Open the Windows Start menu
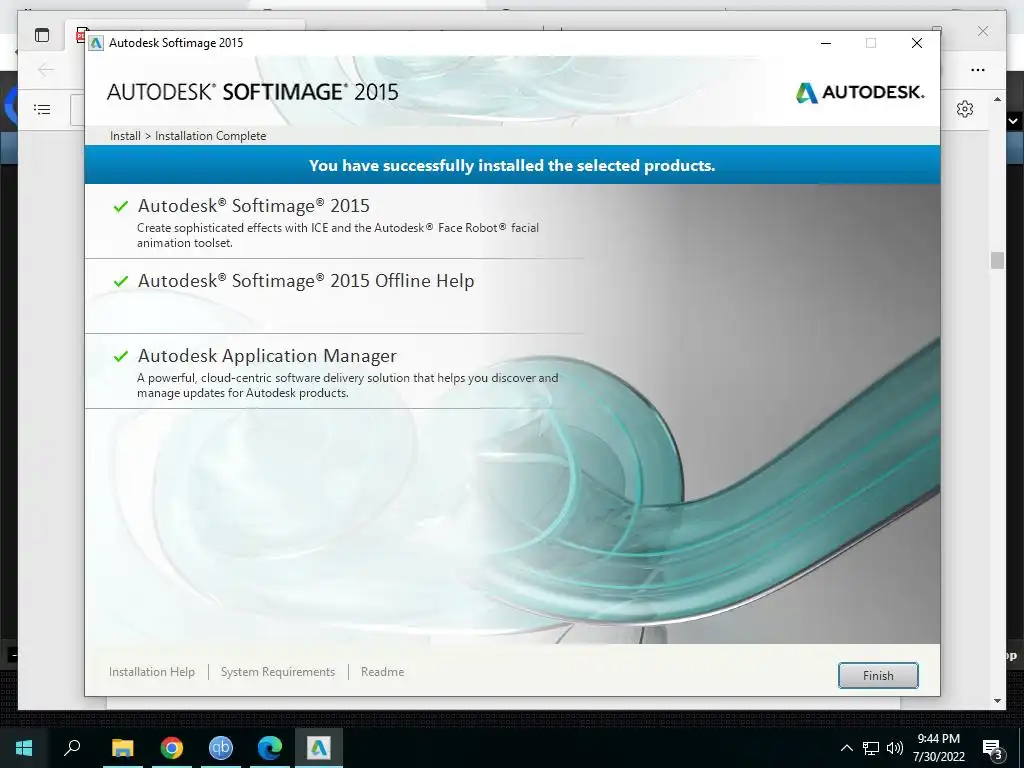Image resolution: width=1024 pixels, height=768 pixels. click(24, 748)
